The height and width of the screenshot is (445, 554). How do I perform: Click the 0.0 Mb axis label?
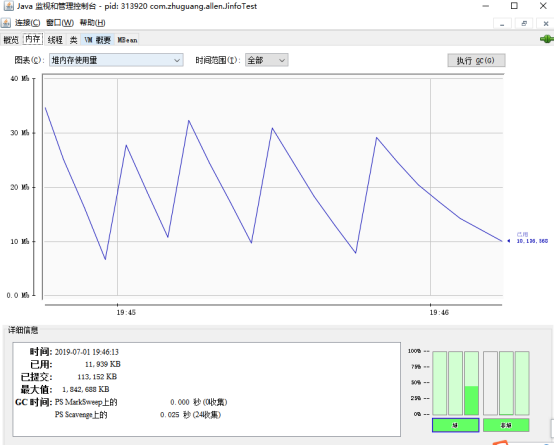(x=18, y=295)
